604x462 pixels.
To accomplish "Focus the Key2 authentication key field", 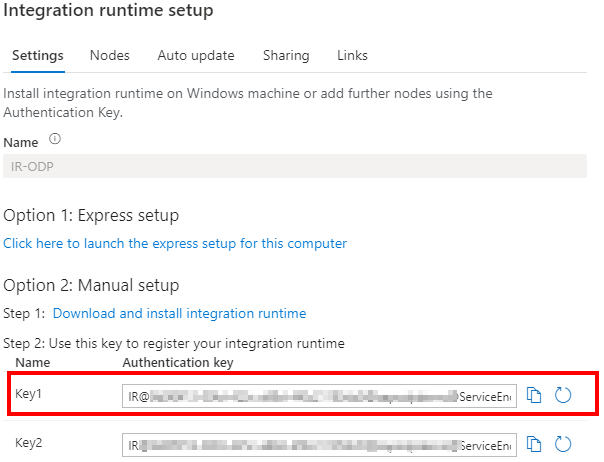I will click(319, 445).
